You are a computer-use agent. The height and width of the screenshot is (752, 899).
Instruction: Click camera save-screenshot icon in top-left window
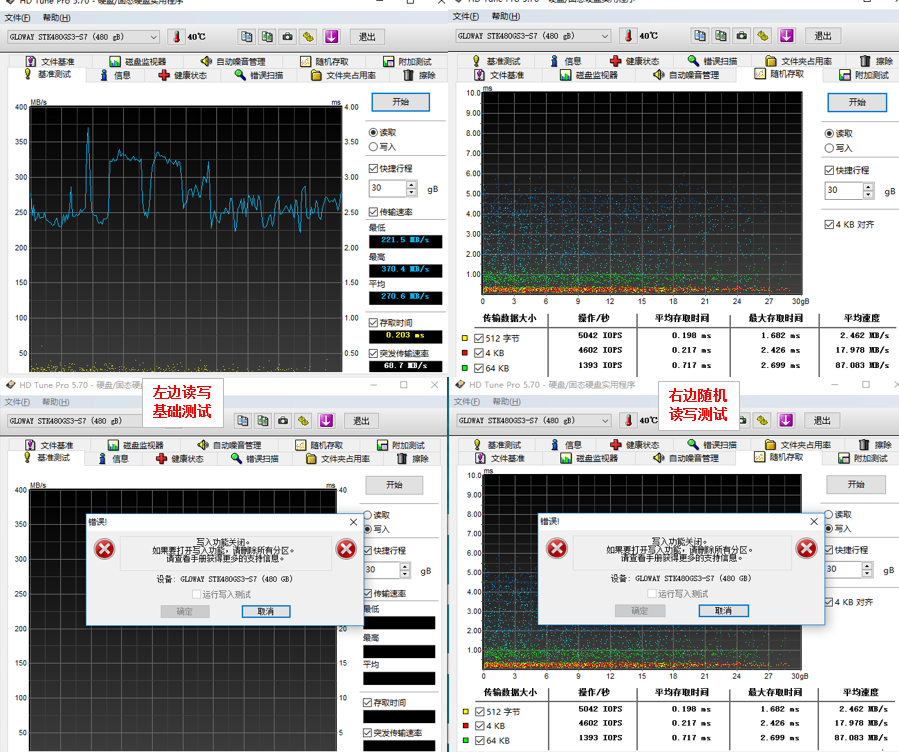[288, 37]
